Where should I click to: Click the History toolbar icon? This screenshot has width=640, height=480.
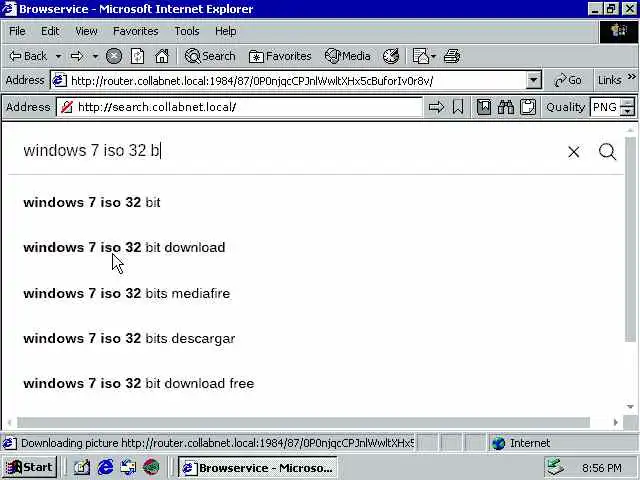click(391, 56)
